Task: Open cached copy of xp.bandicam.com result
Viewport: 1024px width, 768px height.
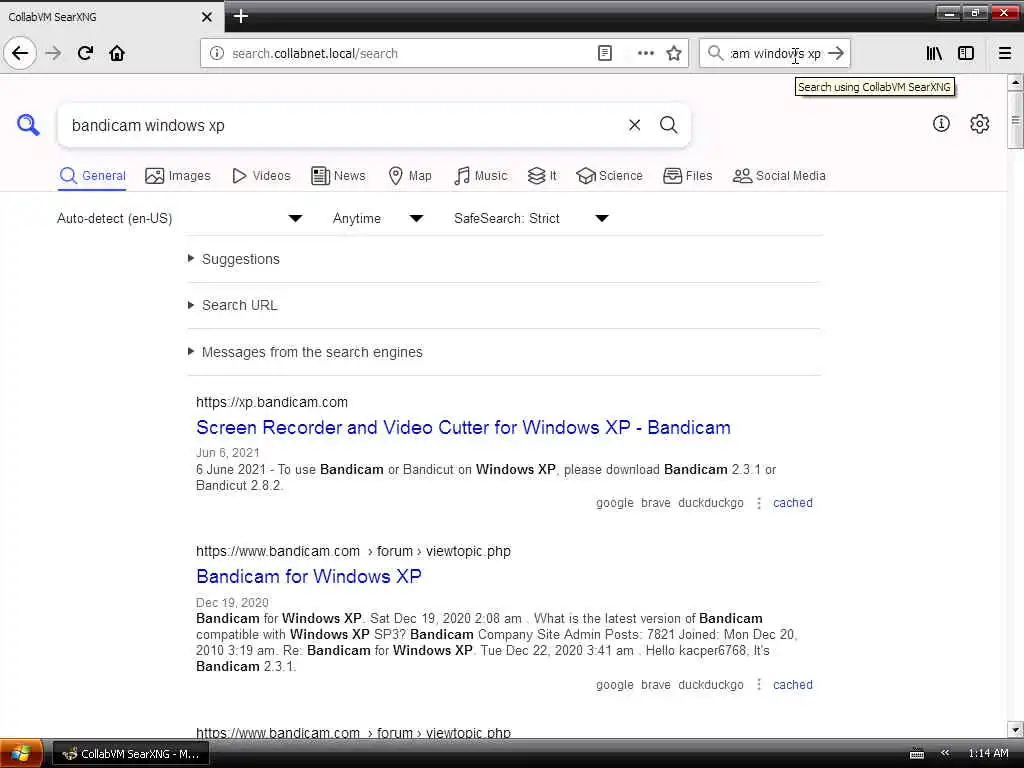Action: [792, 503]
